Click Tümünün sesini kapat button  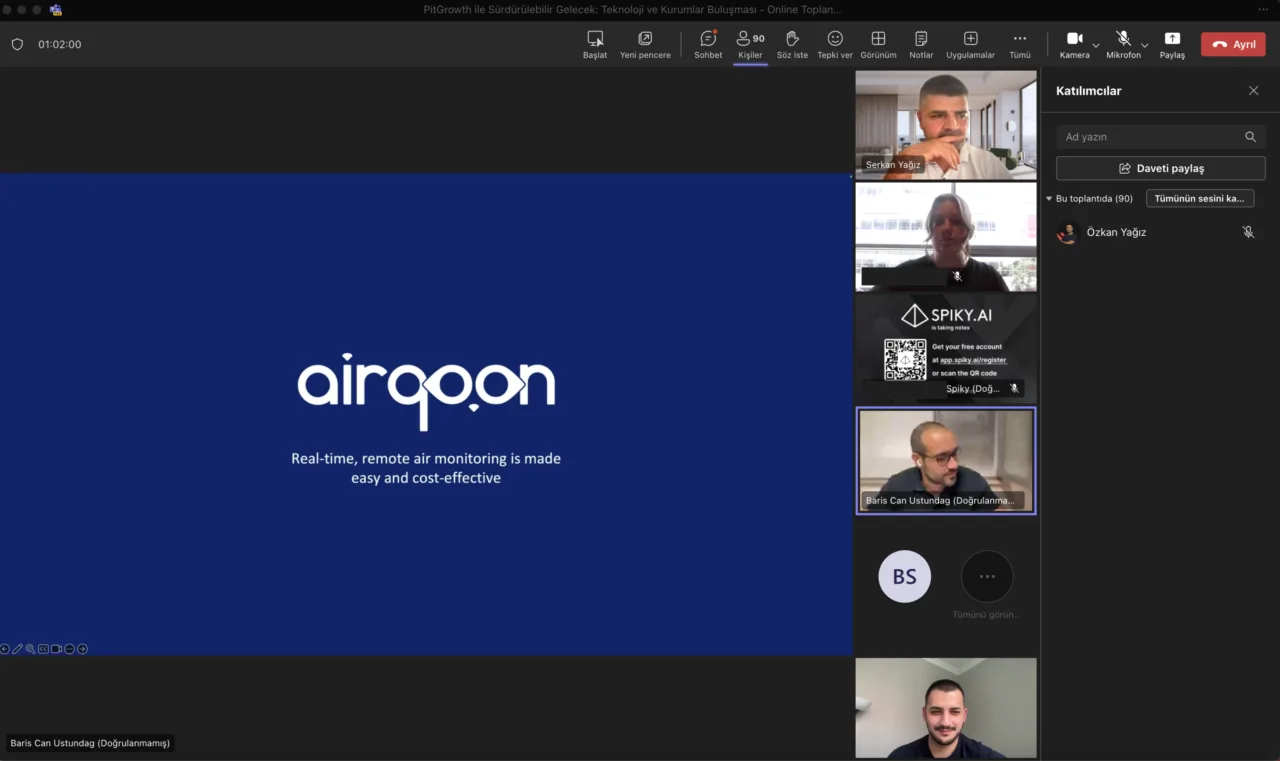pyautogui.click(x=1199, y=198)
